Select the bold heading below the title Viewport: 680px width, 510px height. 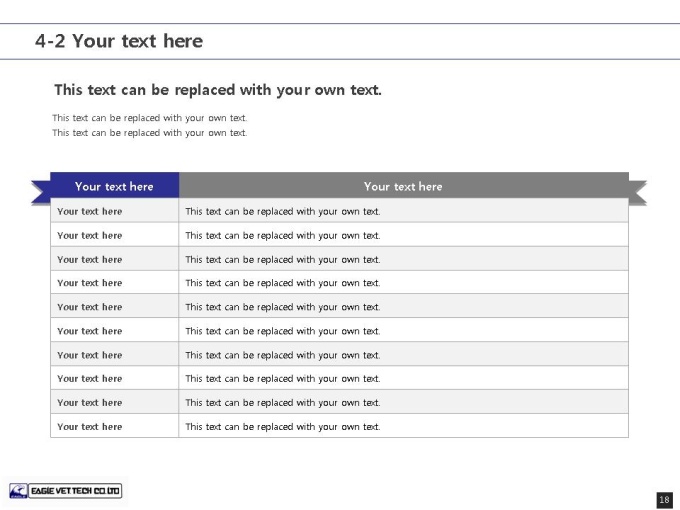(218, 90)
